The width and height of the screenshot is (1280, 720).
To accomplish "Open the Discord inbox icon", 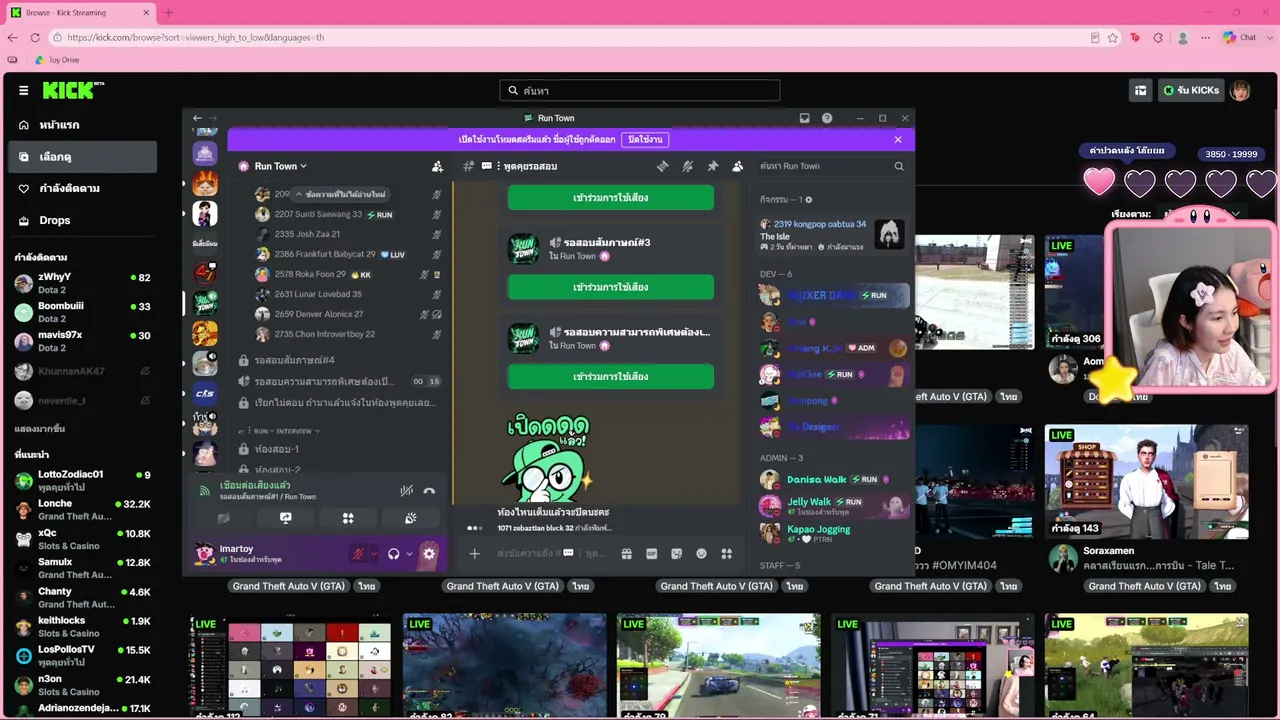I will pyautogui.click(x=804, y=118).
